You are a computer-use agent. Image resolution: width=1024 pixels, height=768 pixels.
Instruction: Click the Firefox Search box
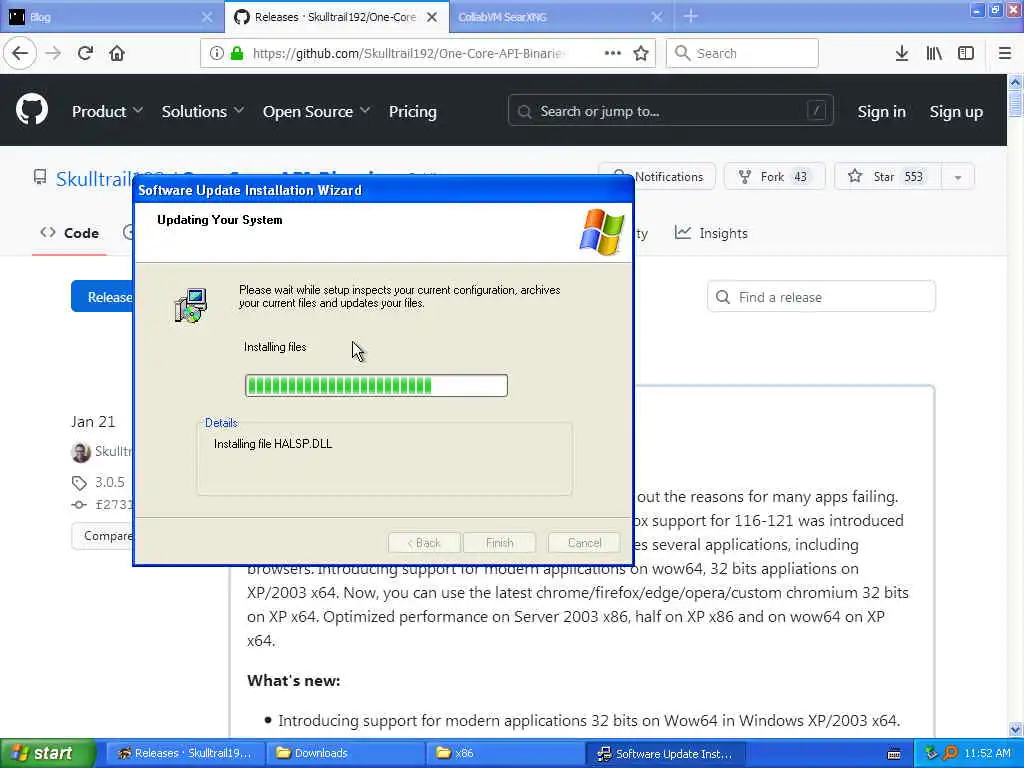742,54
